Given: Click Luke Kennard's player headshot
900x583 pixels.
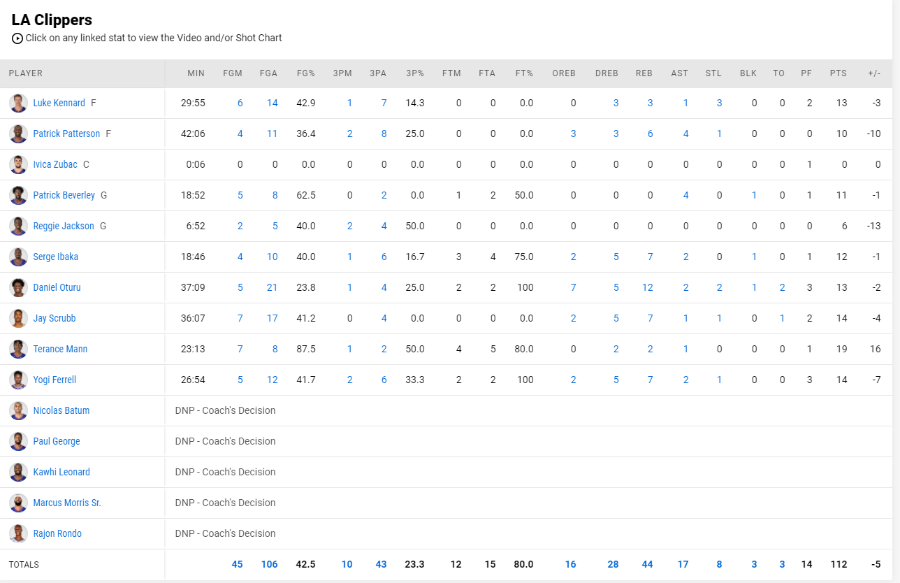Looking at the screenshot, I should [x=18, y=103].
